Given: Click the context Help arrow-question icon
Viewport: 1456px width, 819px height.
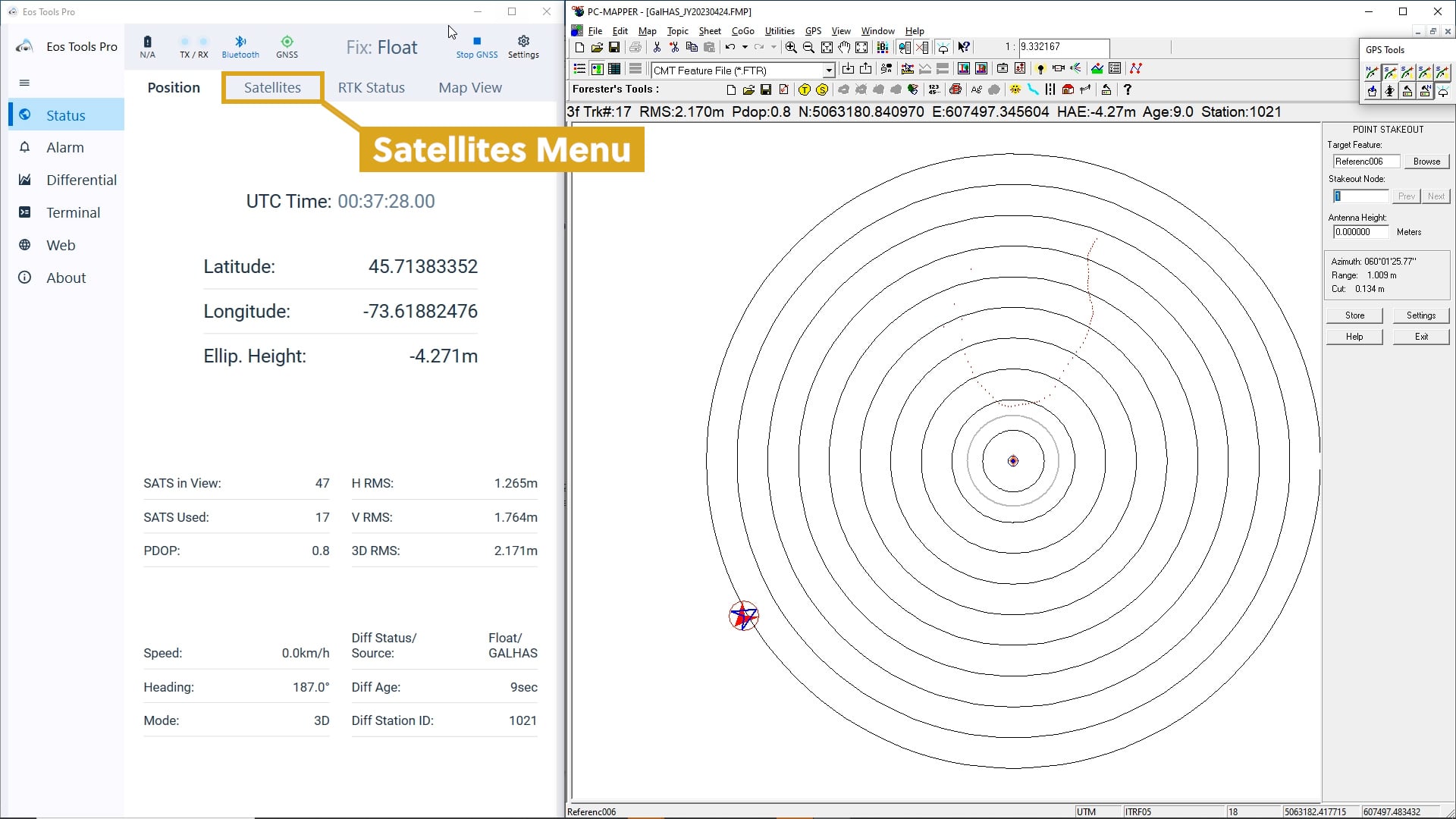Looking at the screenshot, I should point(964,47).
